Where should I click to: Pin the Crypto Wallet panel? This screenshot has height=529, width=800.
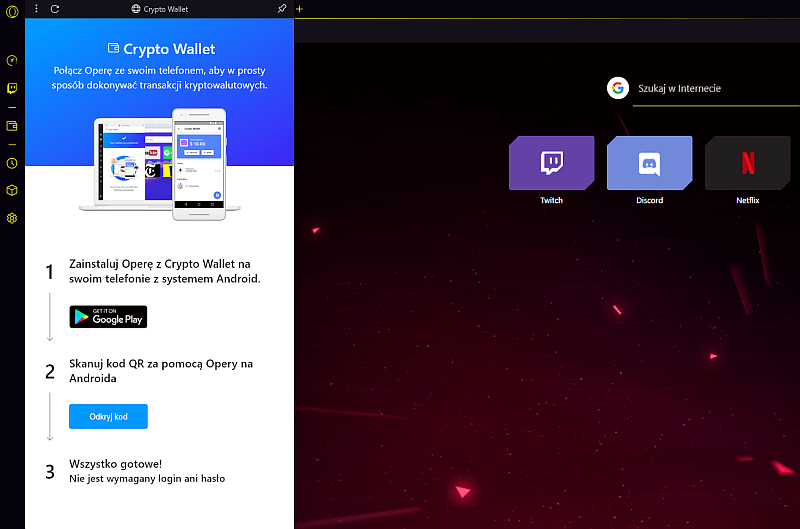coord(282,9)
